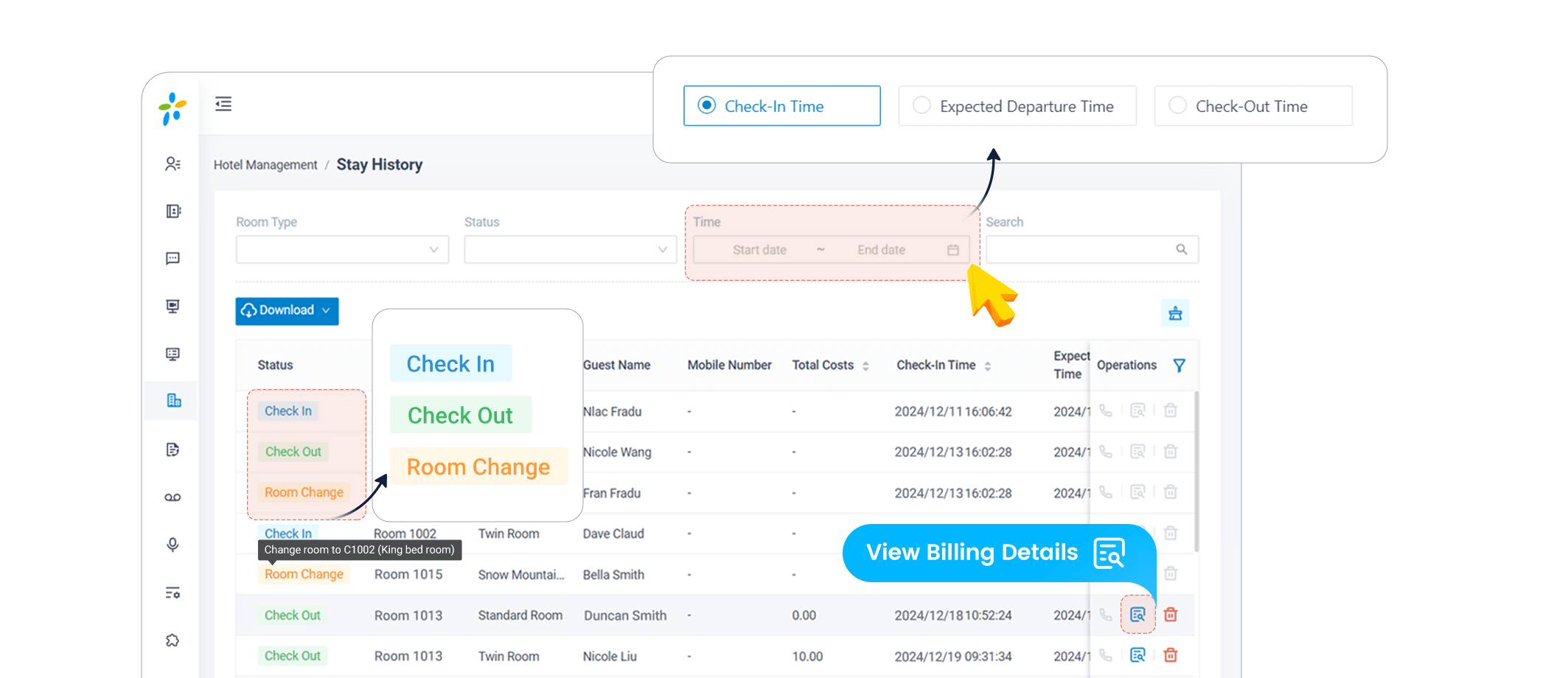Click the Room Change tag for Room 1015
The image size is (1568, 678).
[x=304, y=574]
